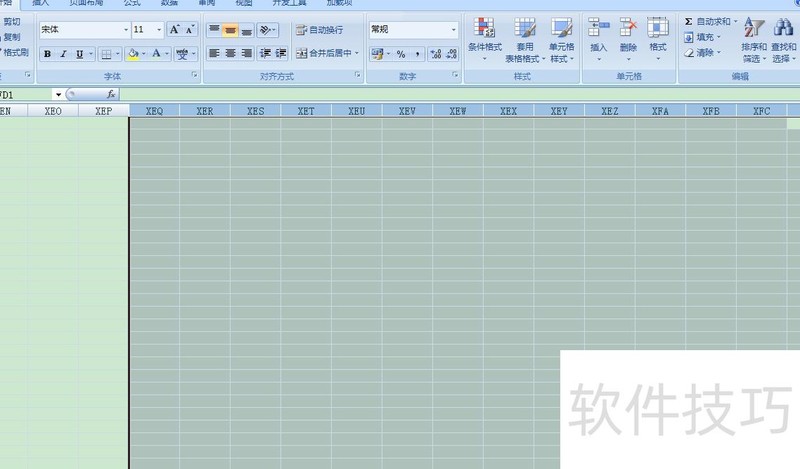Image resolution: width=800 pixels, height=469 pixels.
Task: Align text right
Action: (x=246, y=53)
